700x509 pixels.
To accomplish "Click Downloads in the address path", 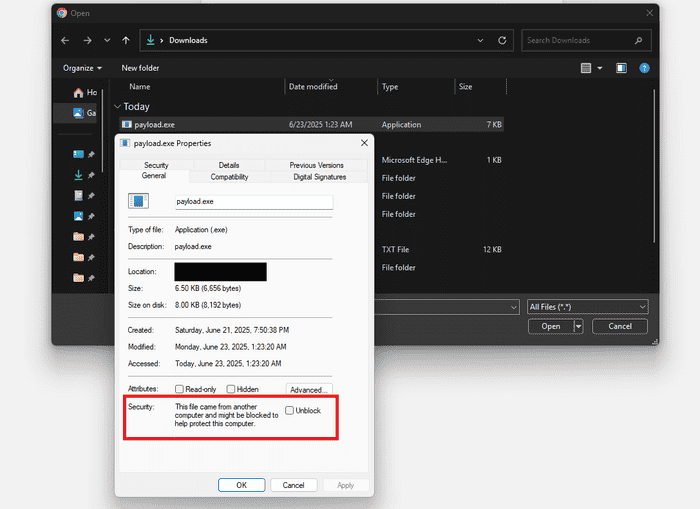I will (188, 40).
